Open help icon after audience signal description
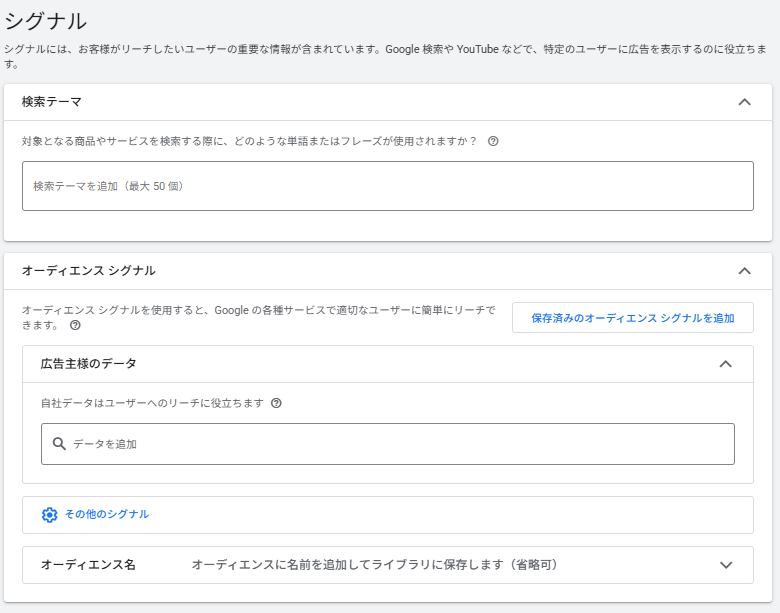The width and height of the screenshot is (780, 613). [x=75, y=325]
